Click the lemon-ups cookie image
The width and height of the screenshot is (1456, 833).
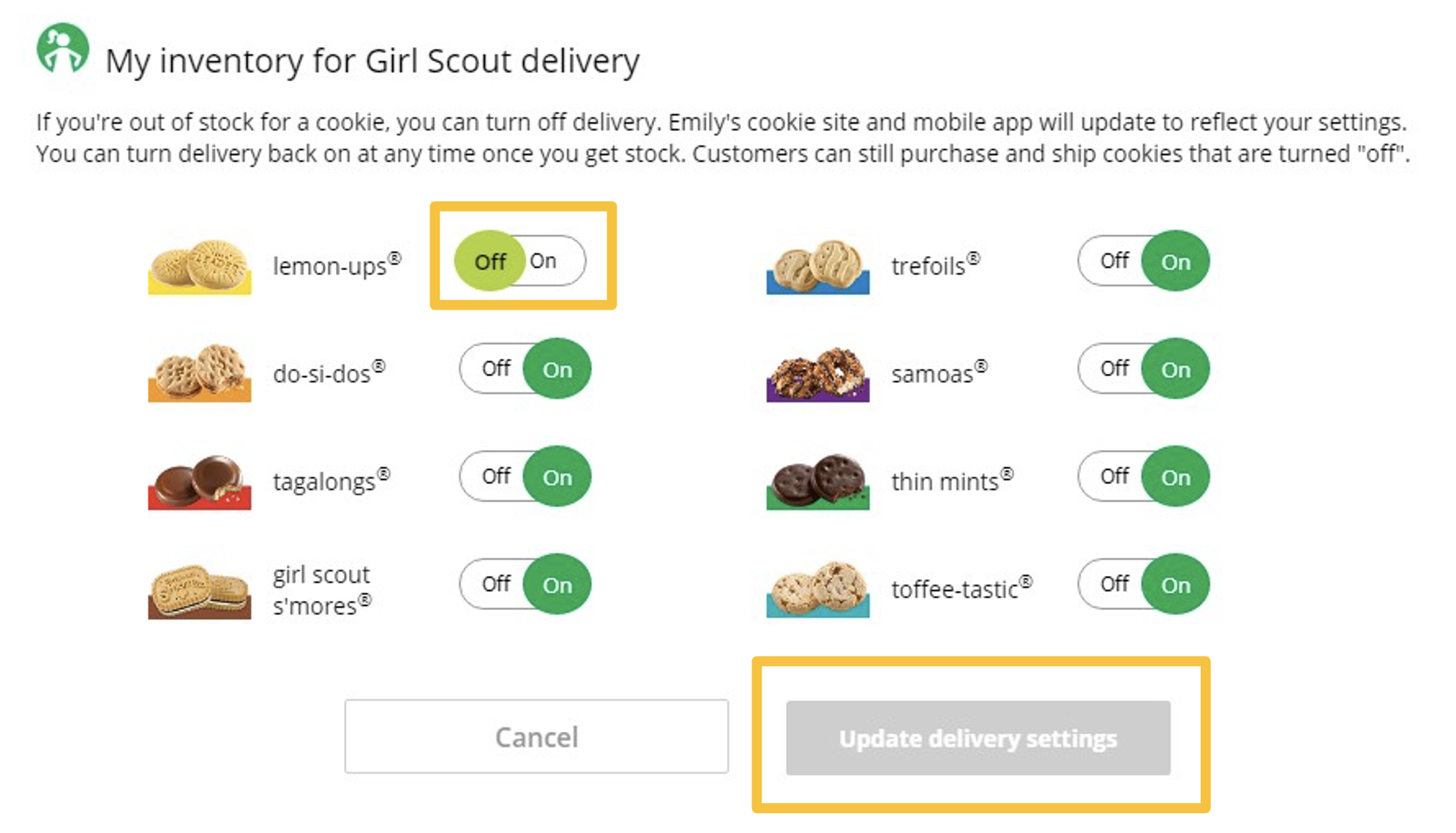(x=199, y=261)
